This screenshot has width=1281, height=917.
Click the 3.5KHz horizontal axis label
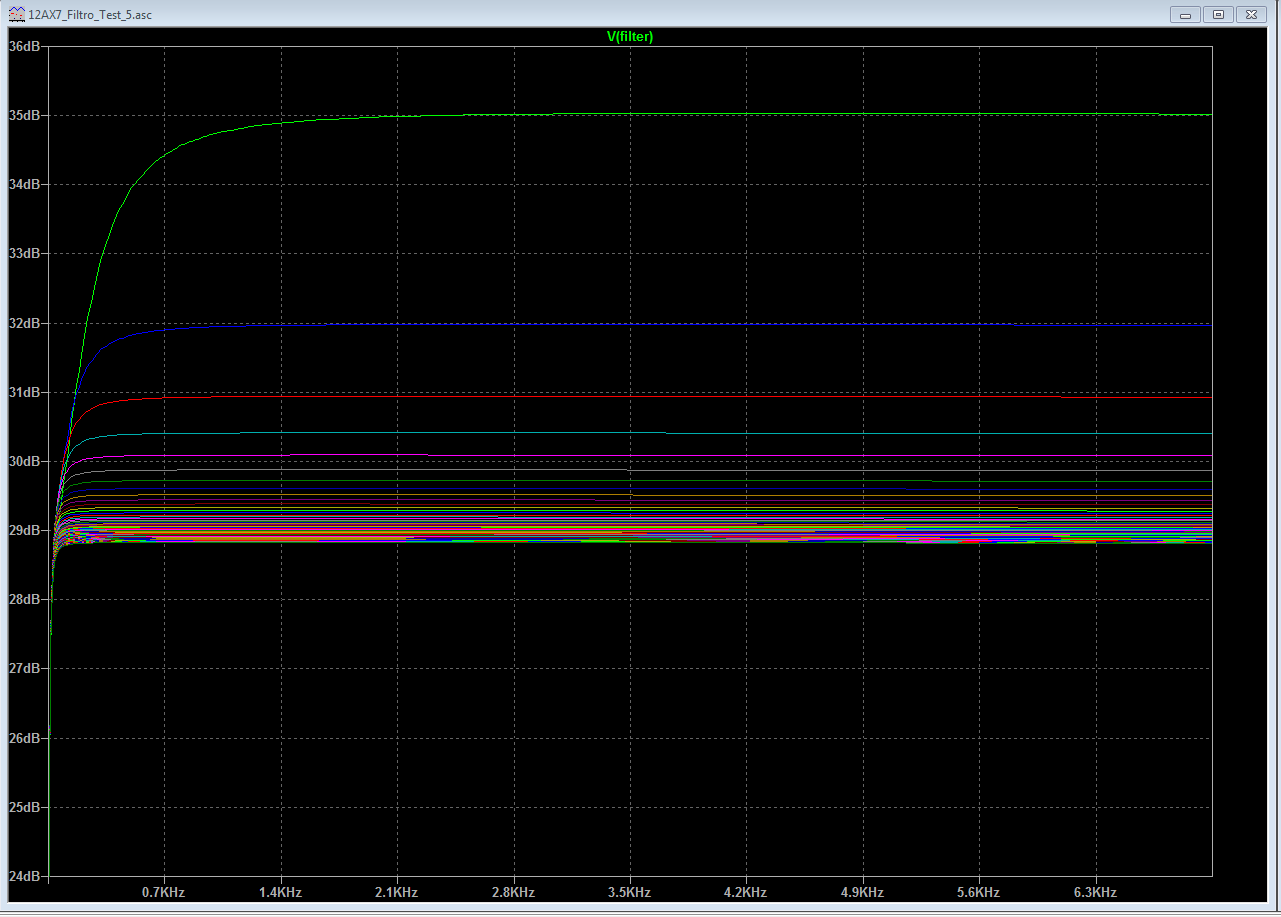tap(630, 892)
